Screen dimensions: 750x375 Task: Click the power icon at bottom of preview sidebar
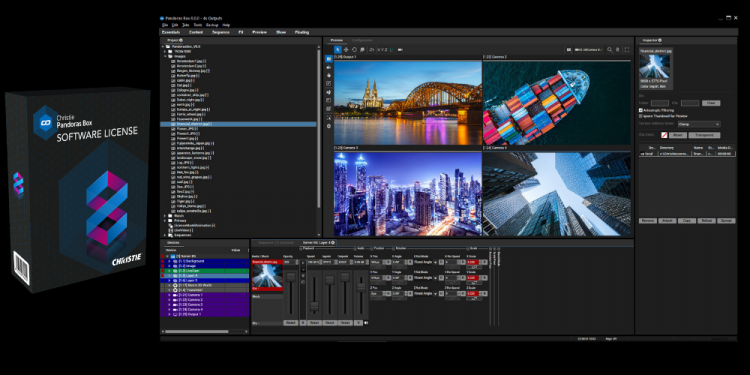point(329,126)
